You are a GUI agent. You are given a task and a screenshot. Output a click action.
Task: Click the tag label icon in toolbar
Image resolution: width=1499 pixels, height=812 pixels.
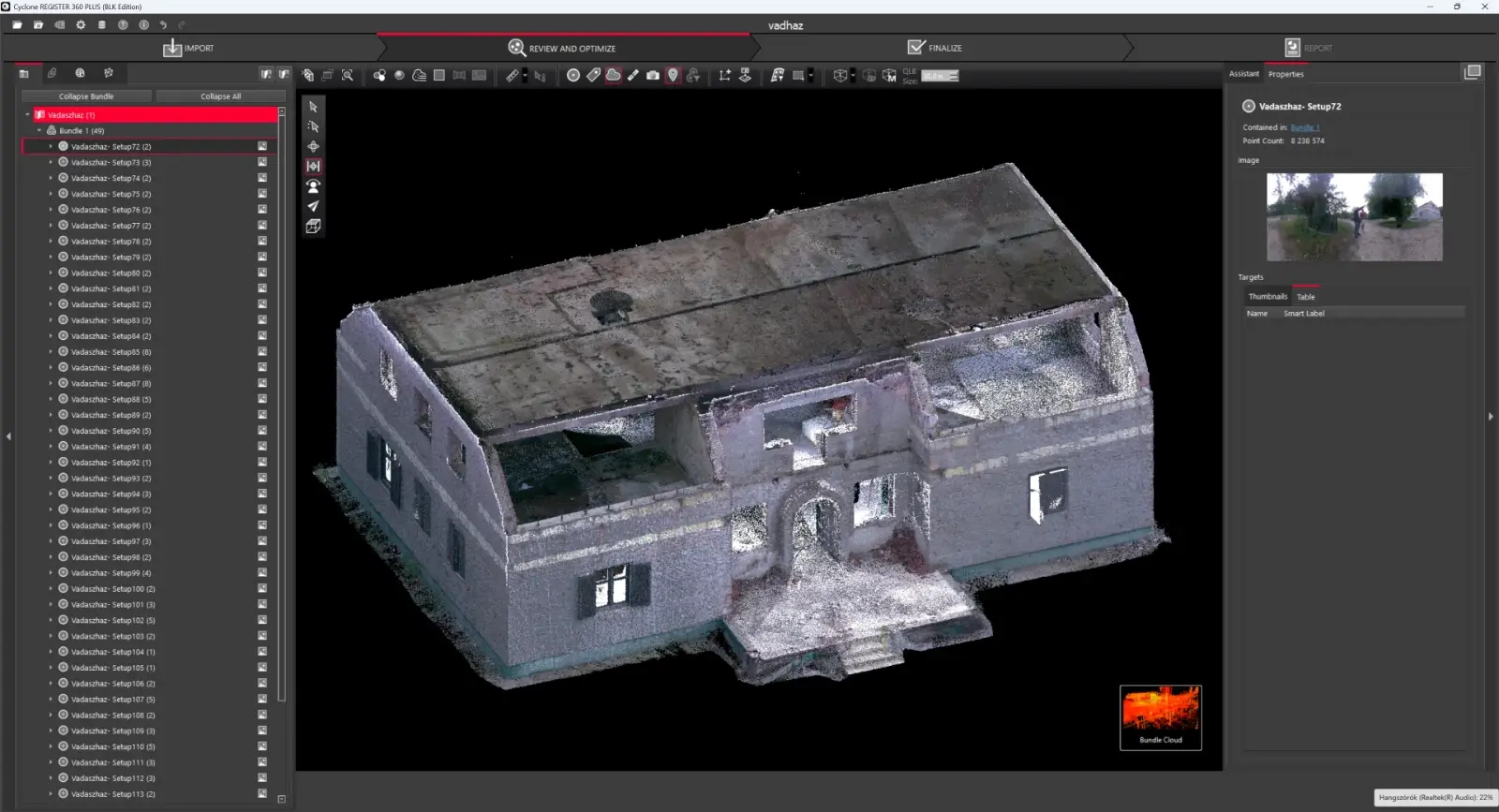tap(593, 75)
